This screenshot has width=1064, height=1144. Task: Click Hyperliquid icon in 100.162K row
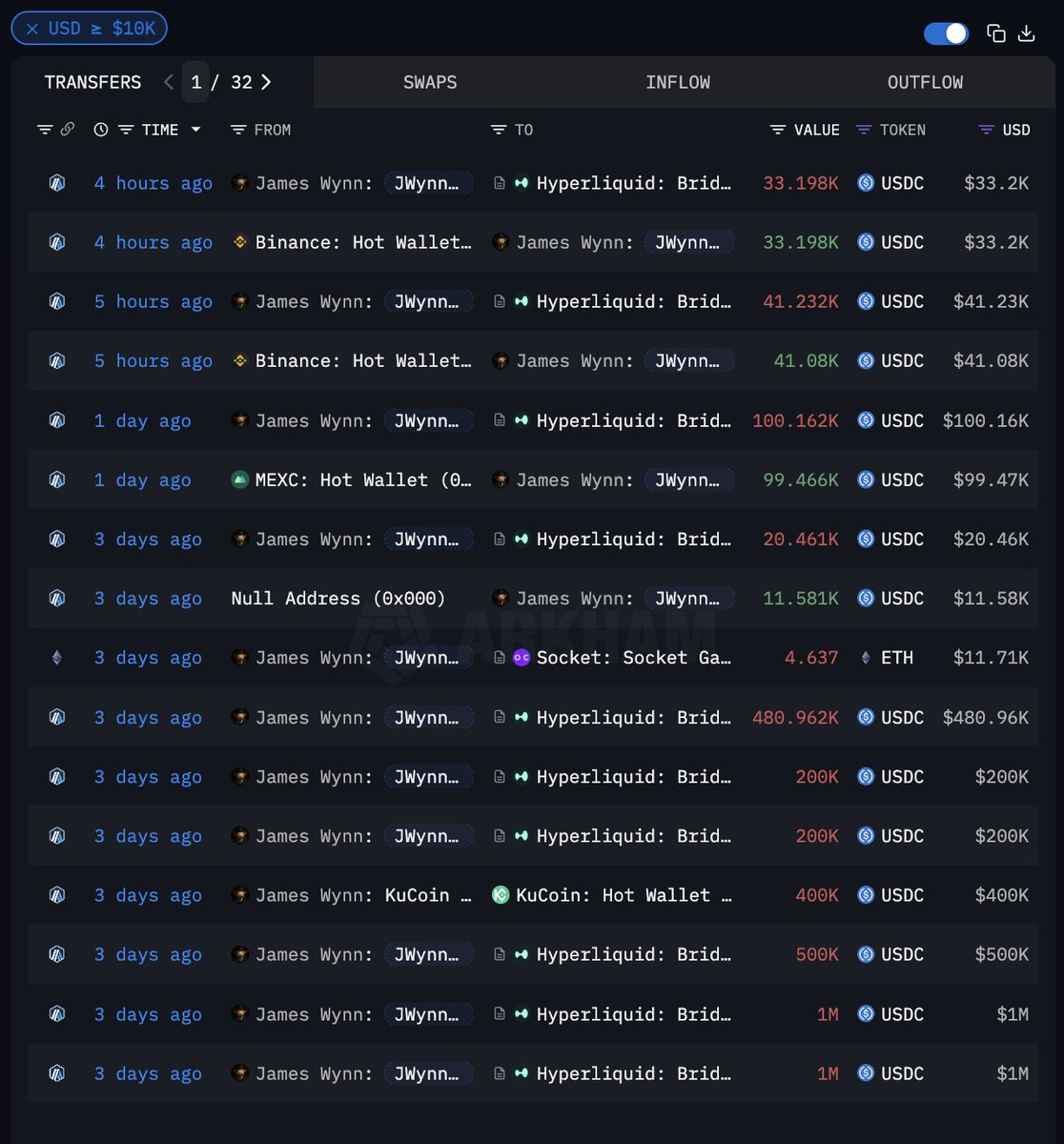coord(522,420)
